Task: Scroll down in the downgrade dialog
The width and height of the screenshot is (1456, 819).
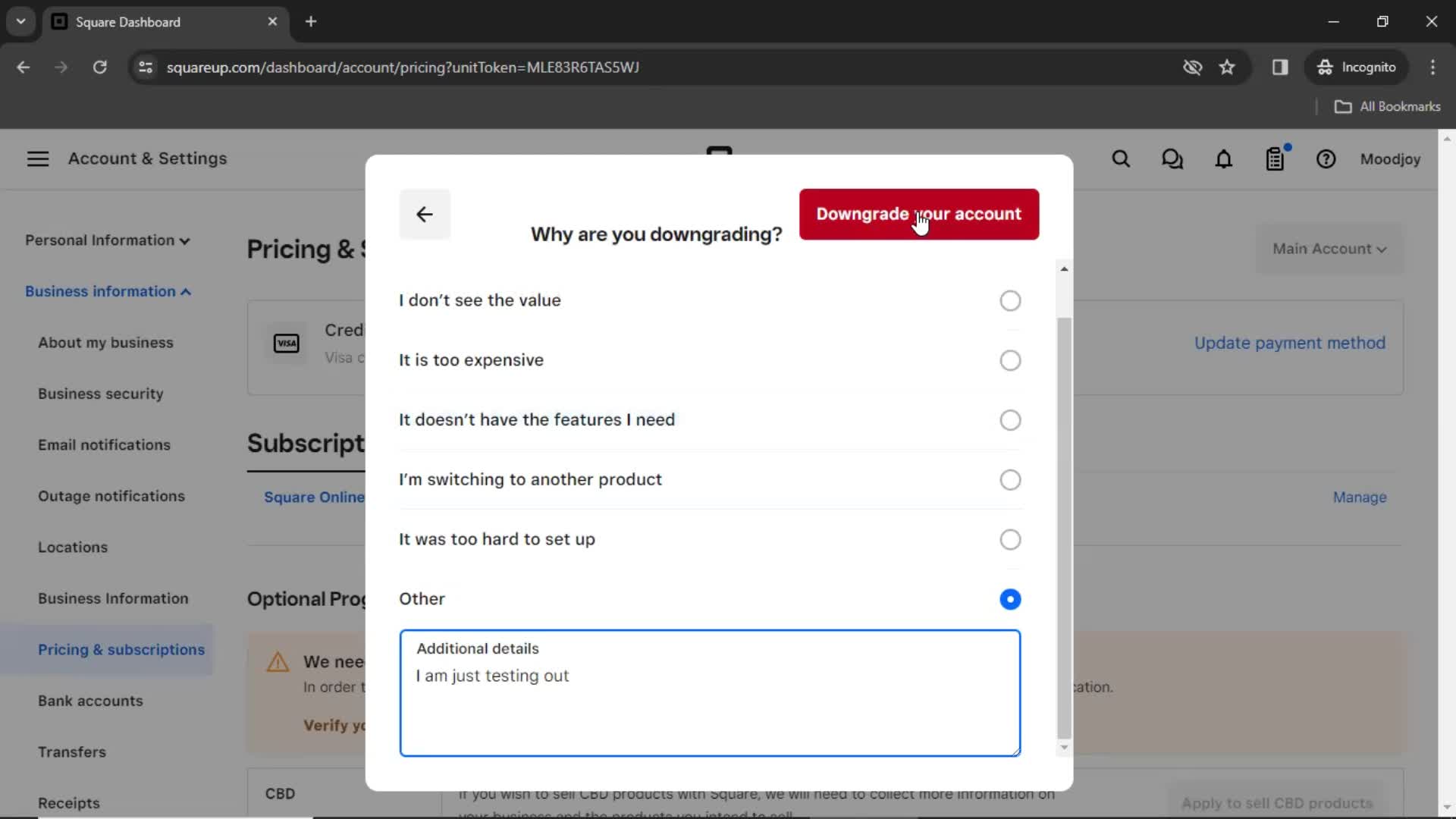Action: 1063,746
